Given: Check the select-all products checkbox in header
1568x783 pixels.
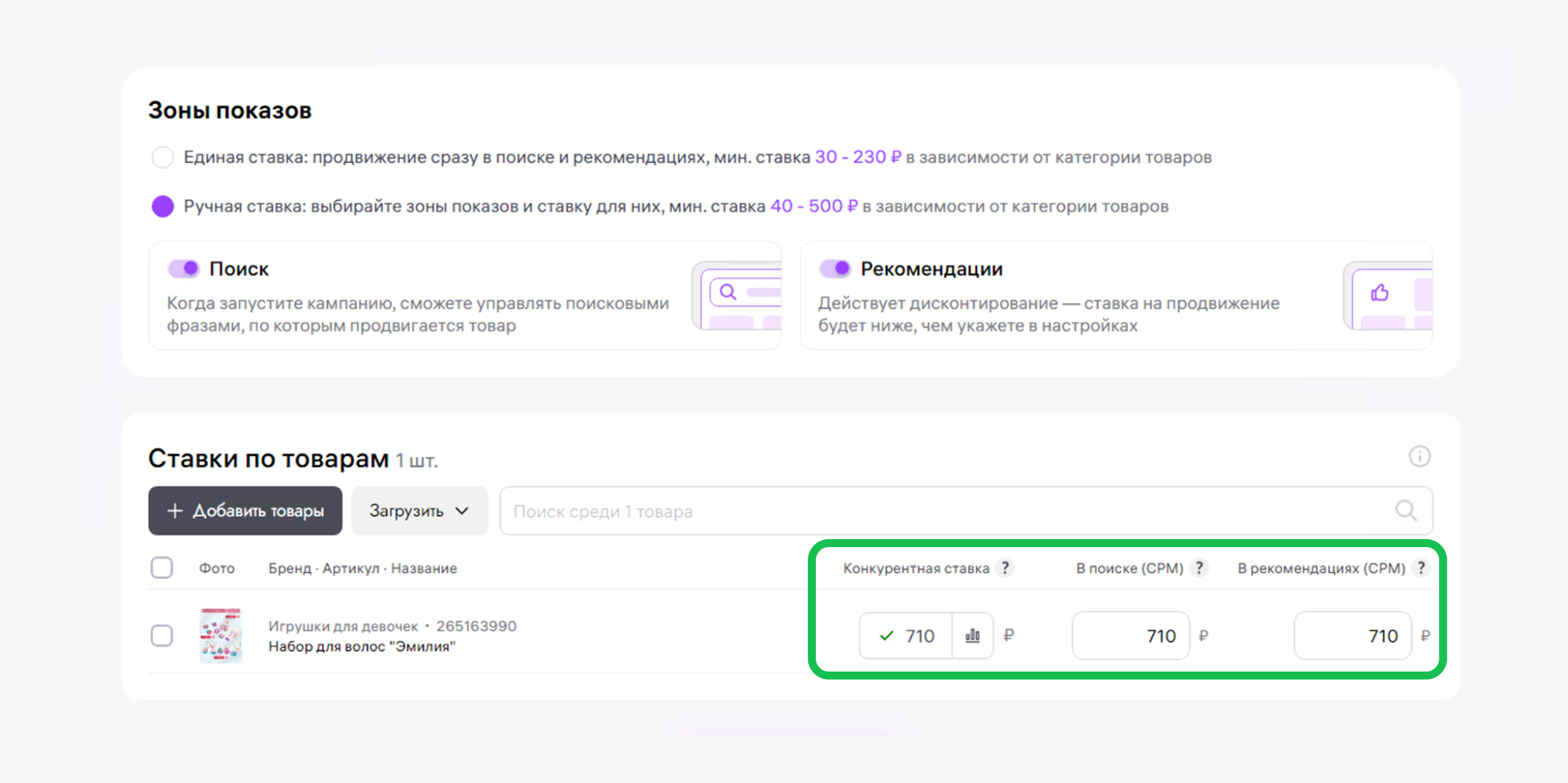Looking at the screenshot, I should (162, 568).
